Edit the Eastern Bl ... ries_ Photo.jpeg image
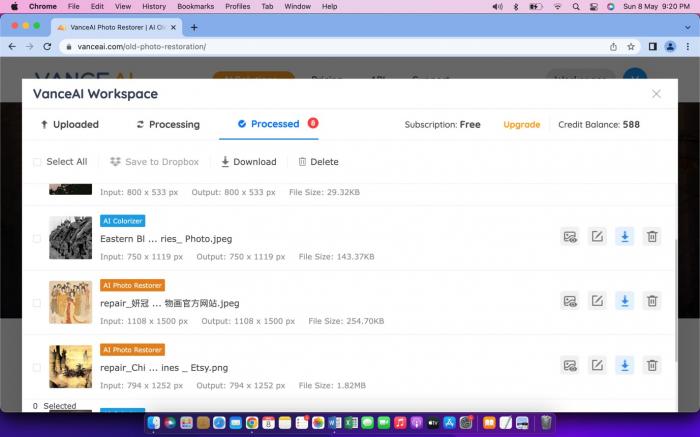 click(597, 237)
